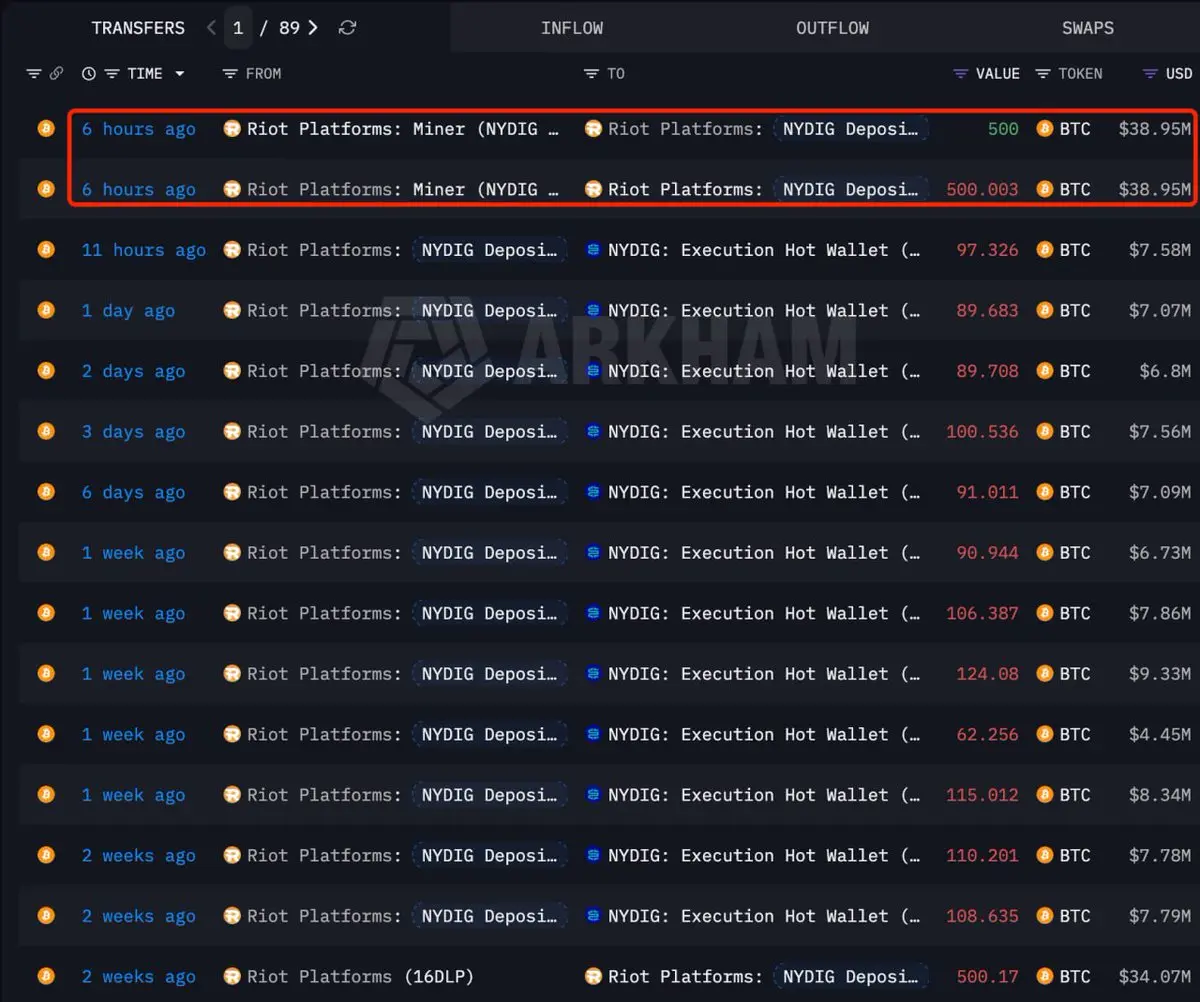Open the 3 days ago transaction link
The image size is (1200, 1002).
pyautogui.click(x=133, y=432)
